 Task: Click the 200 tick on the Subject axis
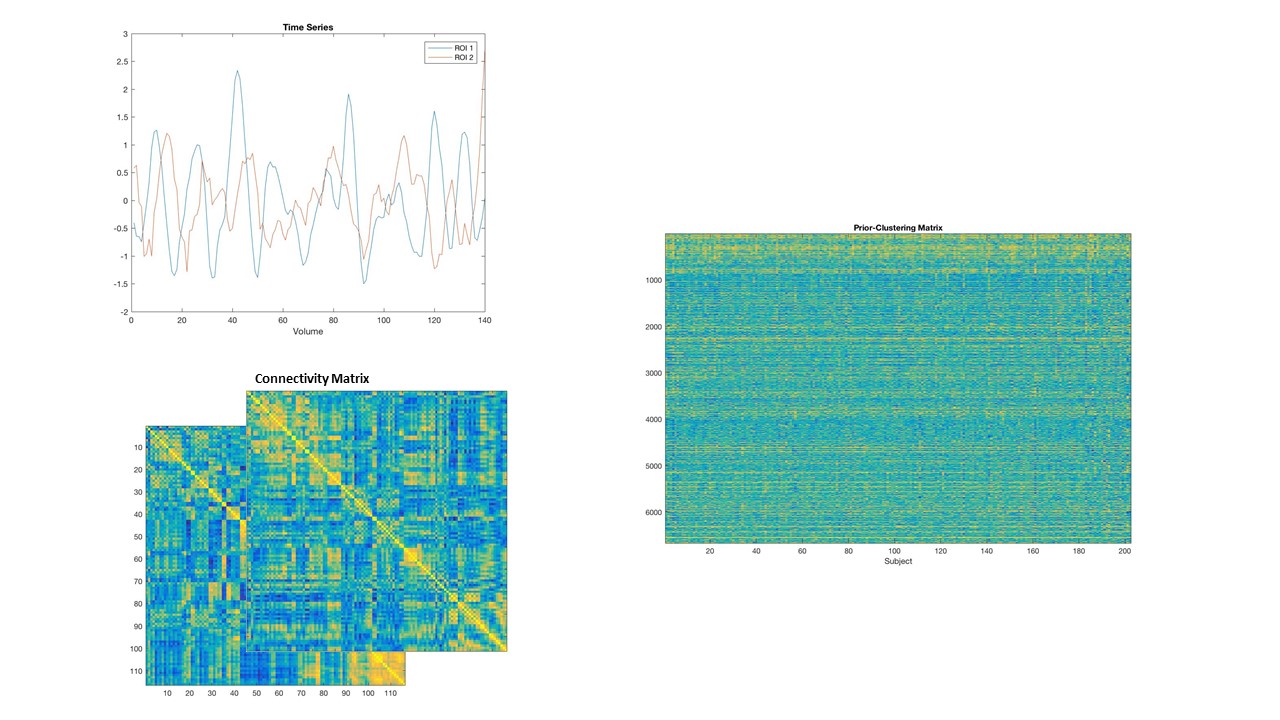pyautogui.click(x=1124, y=551)
